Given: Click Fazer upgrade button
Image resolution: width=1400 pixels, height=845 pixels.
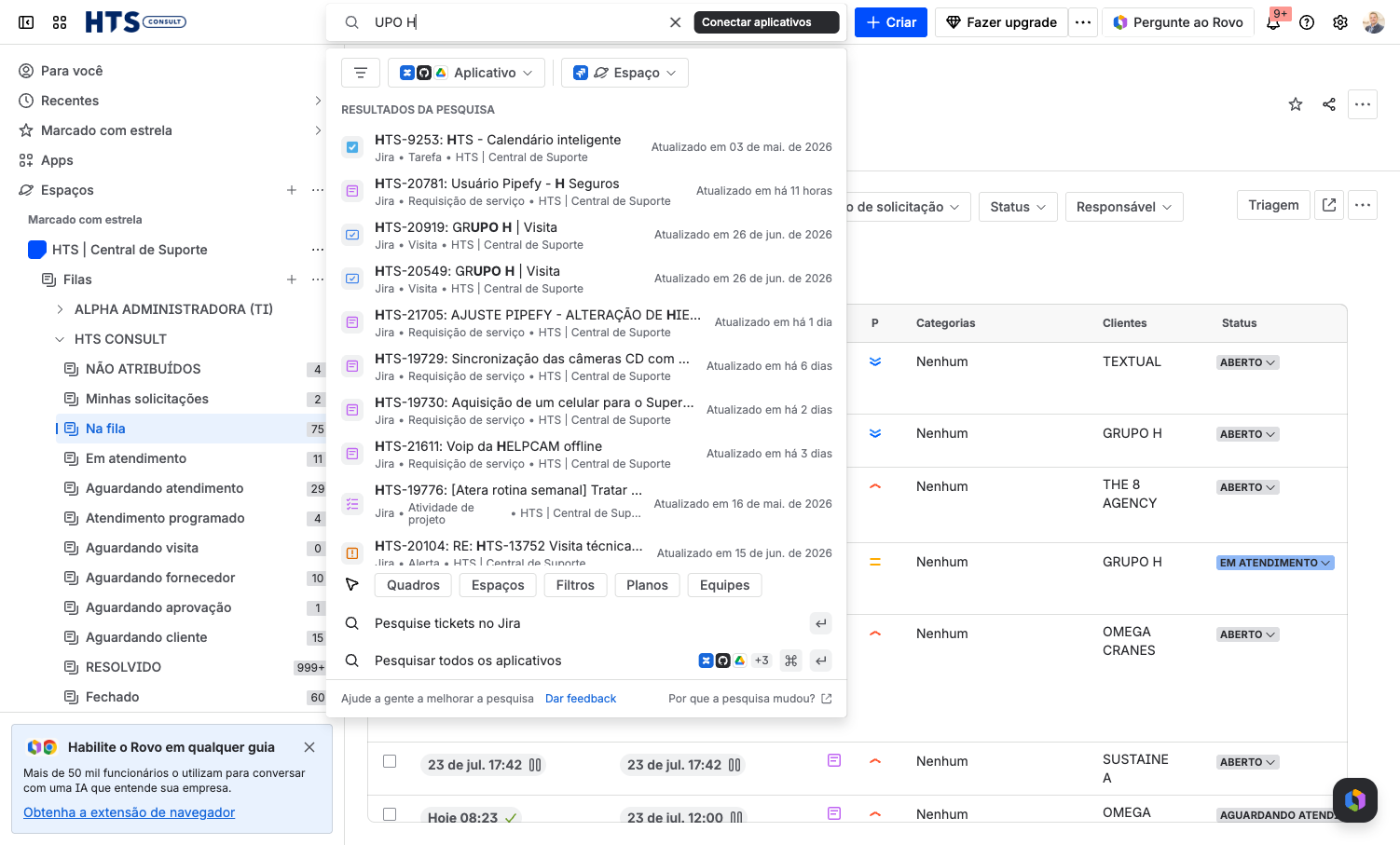Looking at the screenshot, I should coord(1001,22).
